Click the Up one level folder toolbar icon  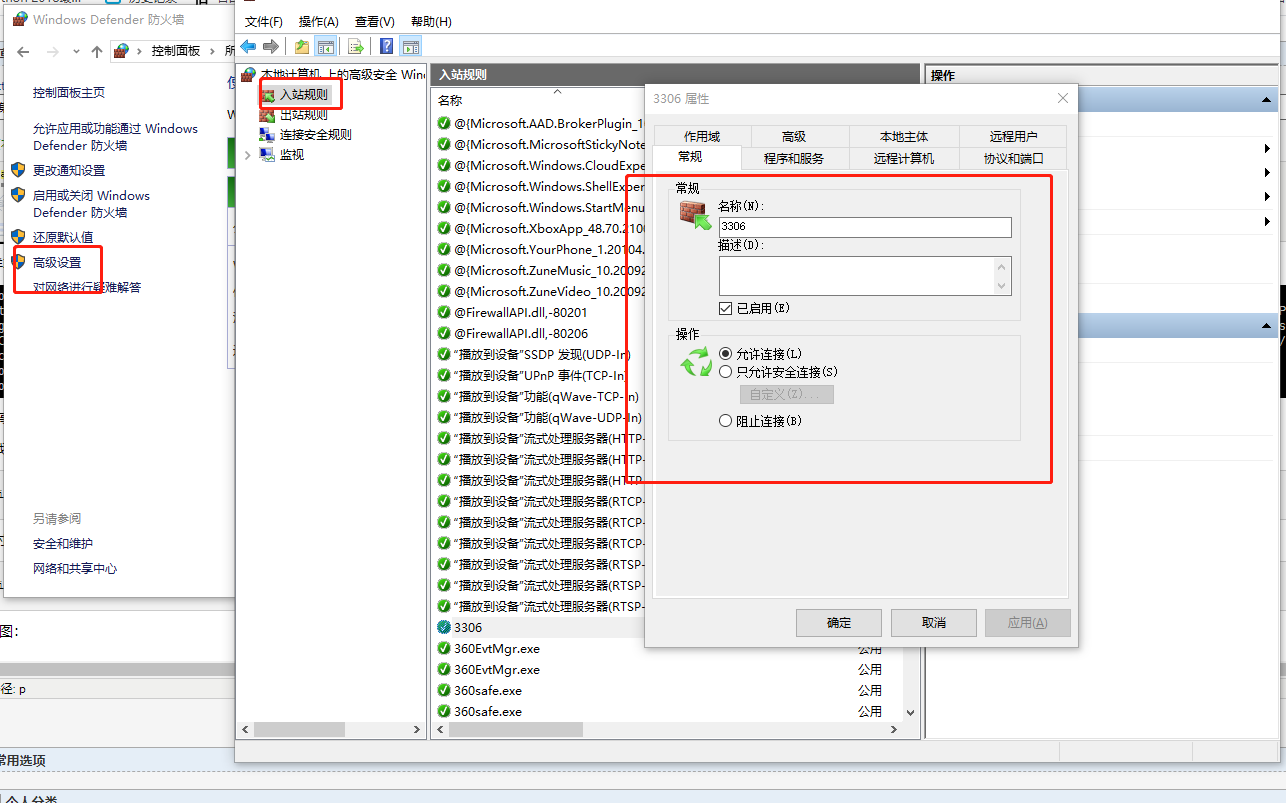pos(303,46)
